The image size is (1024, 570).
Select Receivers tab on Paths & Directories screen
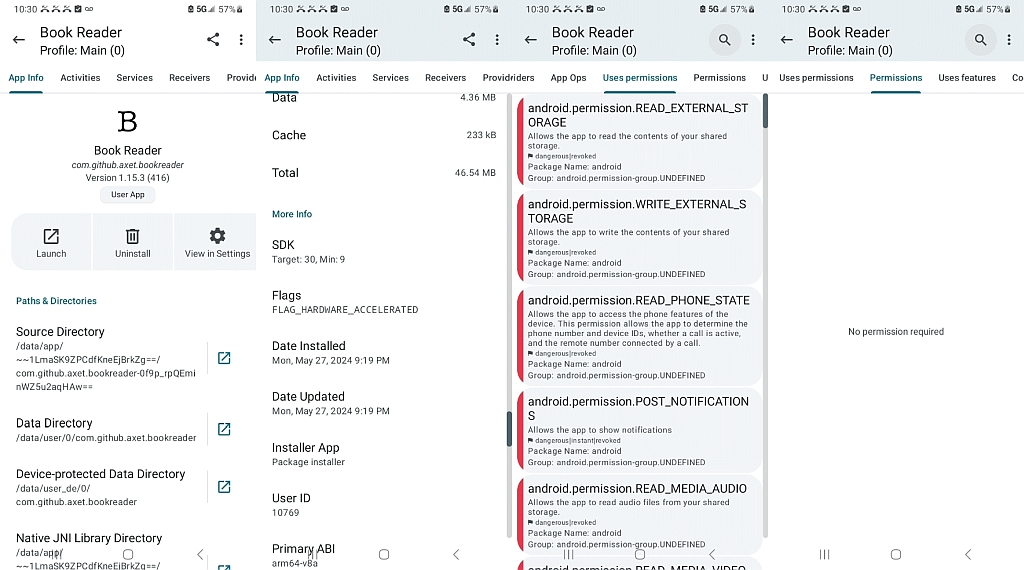pyautogui.click(x=189, y=78)
